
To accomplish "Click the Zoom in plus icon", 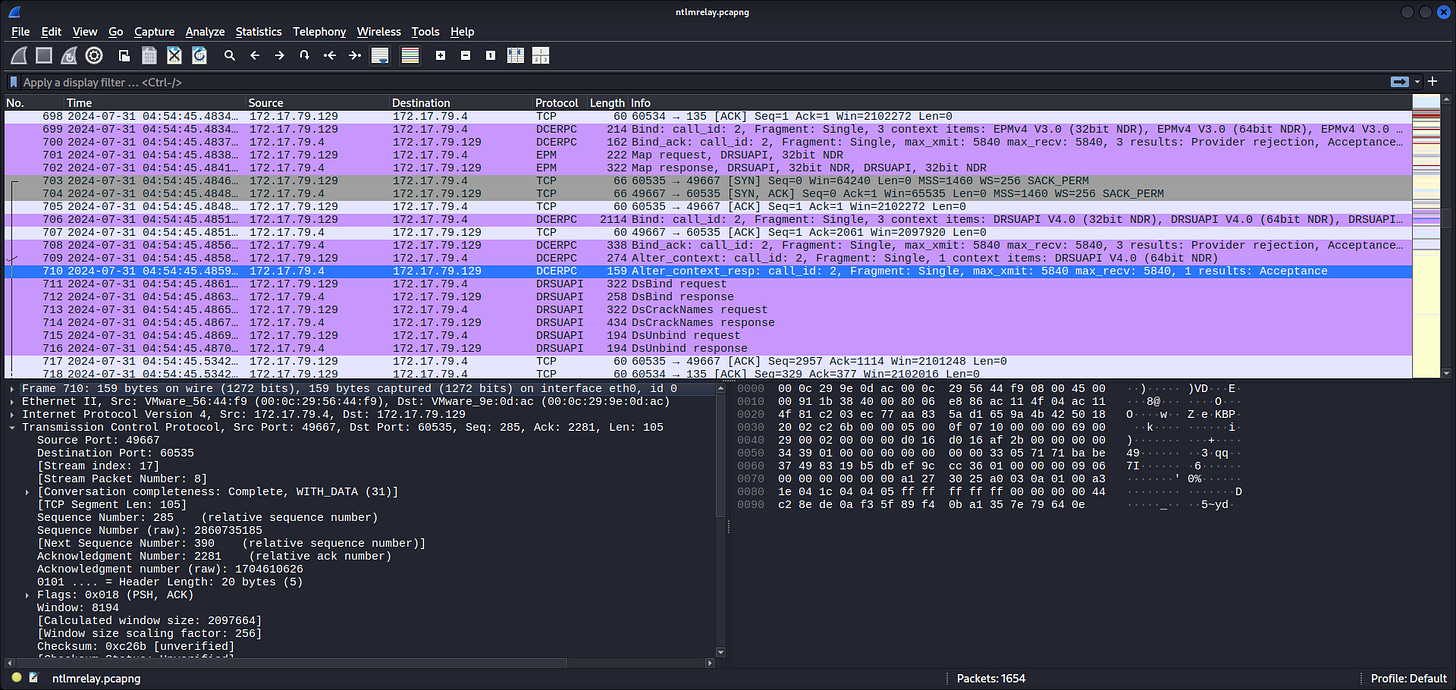I will 440,56.
